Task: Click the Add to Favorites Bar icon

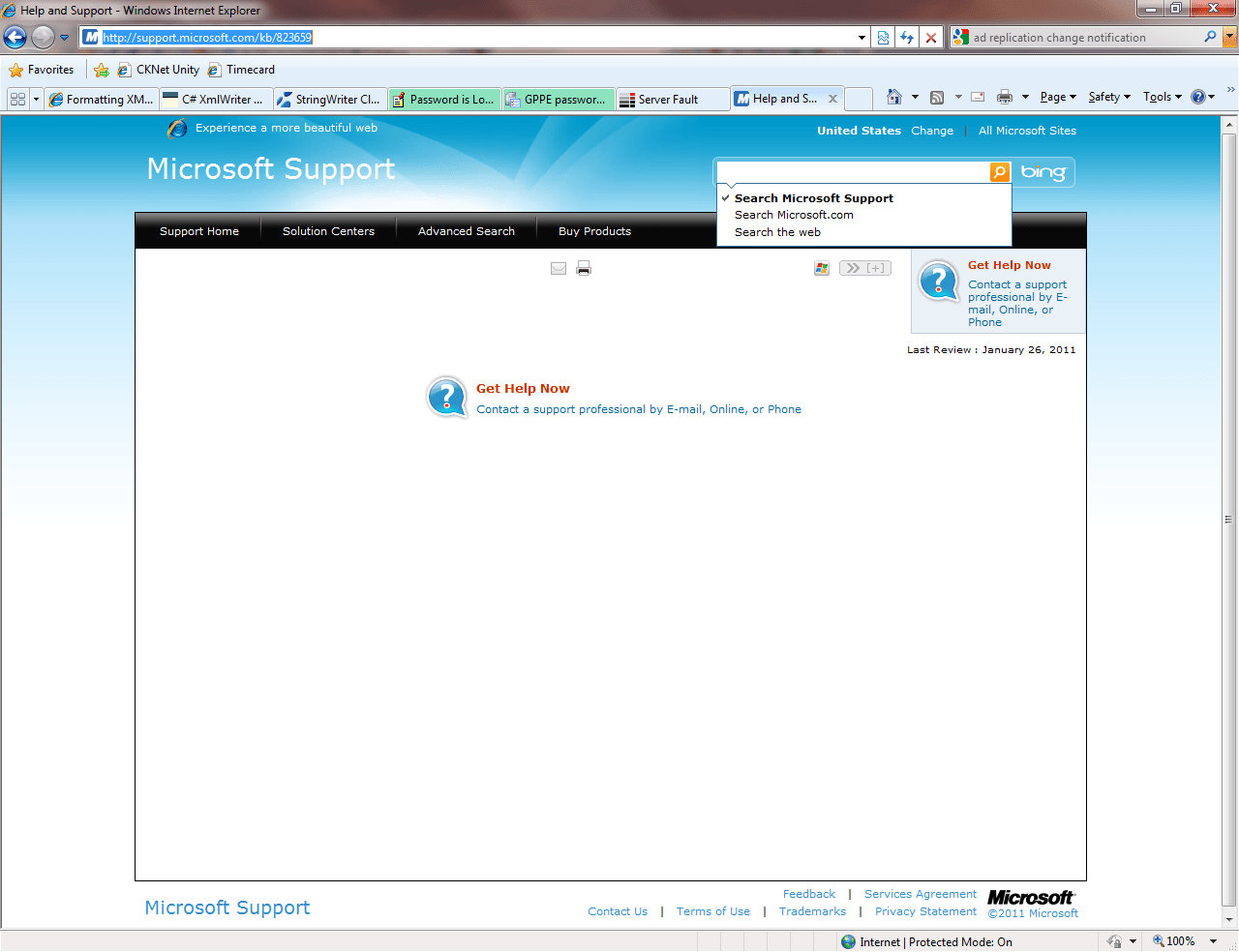Action: point(102,70)
